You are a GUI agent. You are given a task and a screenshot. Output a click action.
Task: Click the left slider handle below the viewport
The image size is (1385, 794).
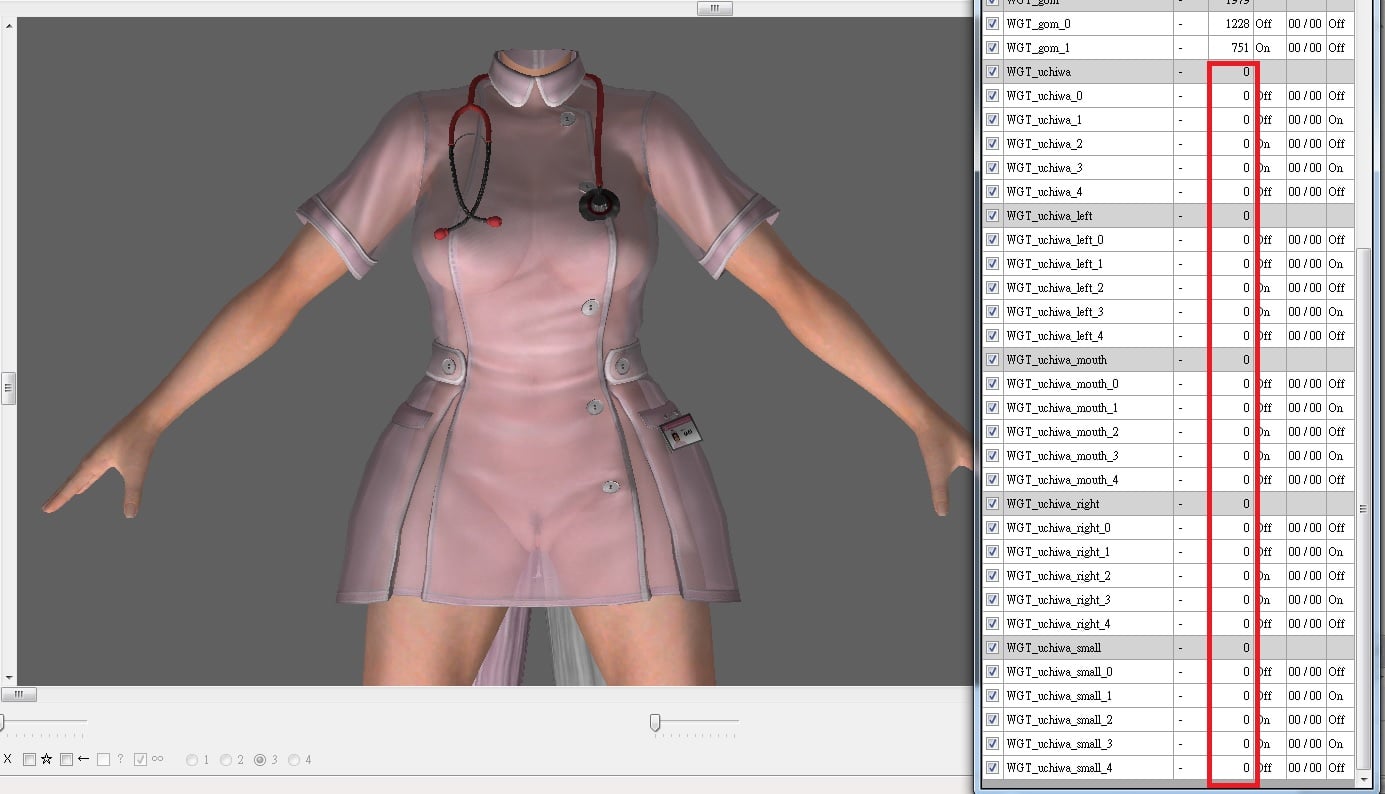[2, 722]
